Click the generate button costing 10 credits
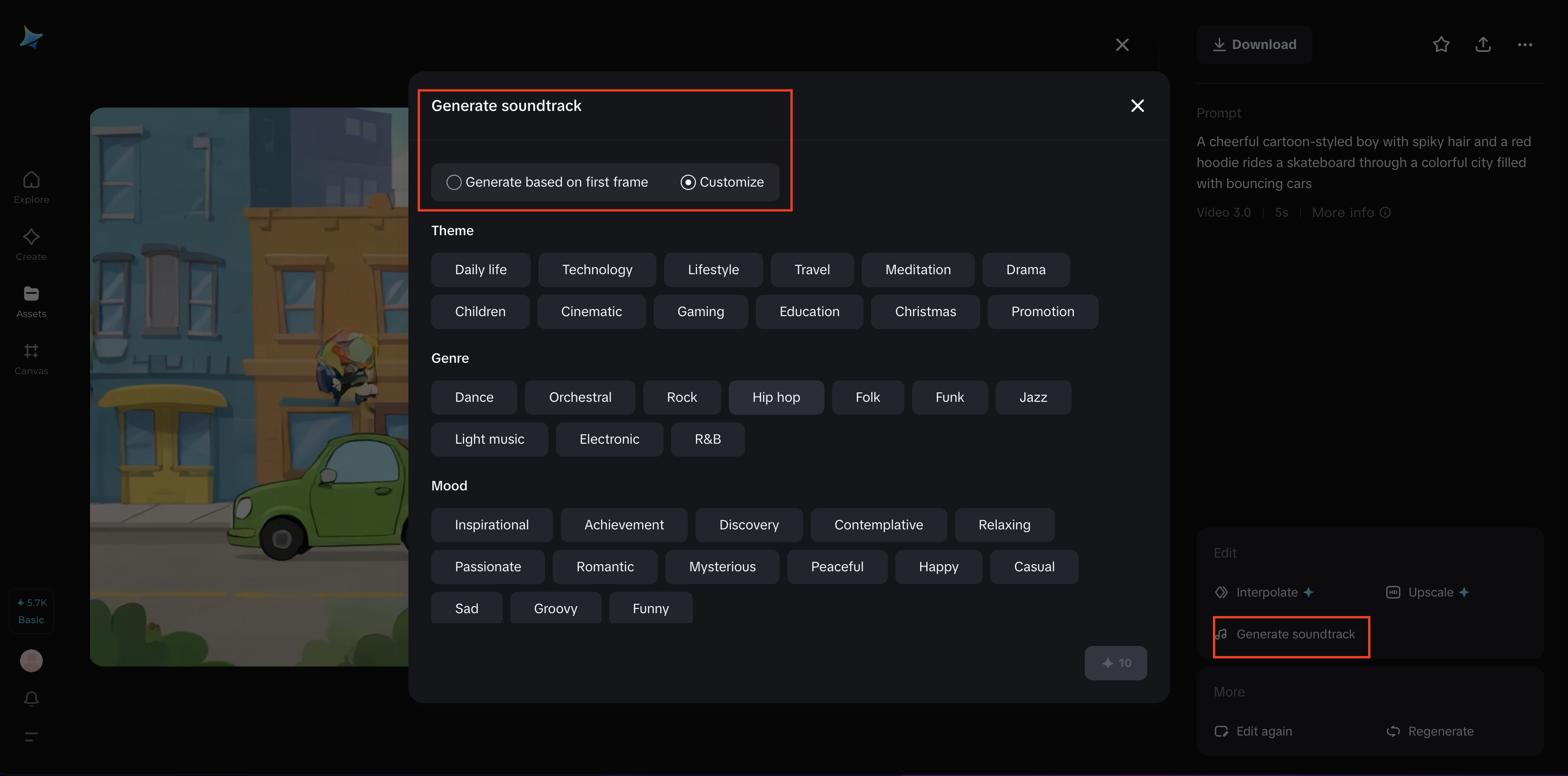 1115,663
